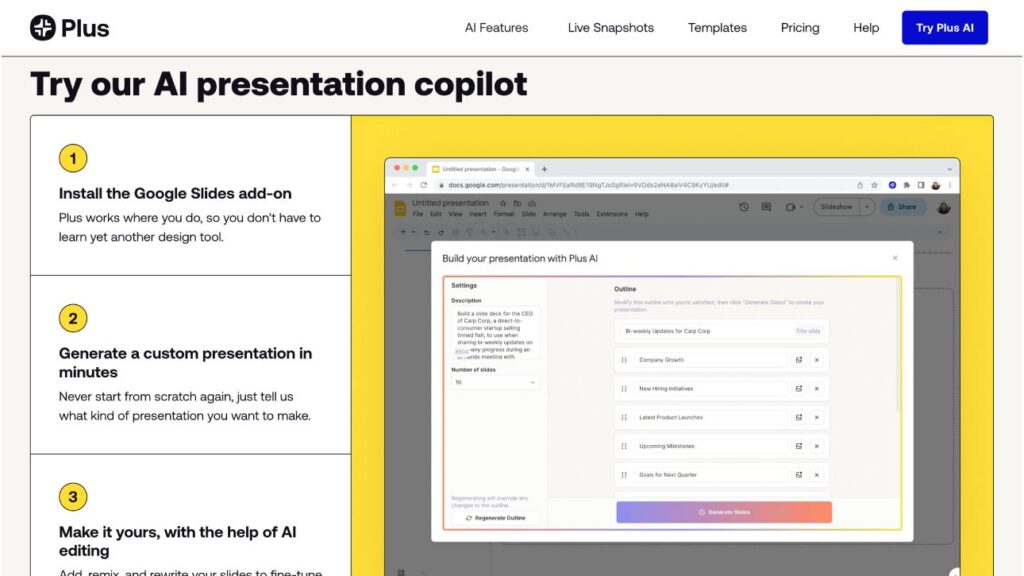Bookmark the page with the star icon in address bar
The image size is (1024, 576).
(874, 185)
